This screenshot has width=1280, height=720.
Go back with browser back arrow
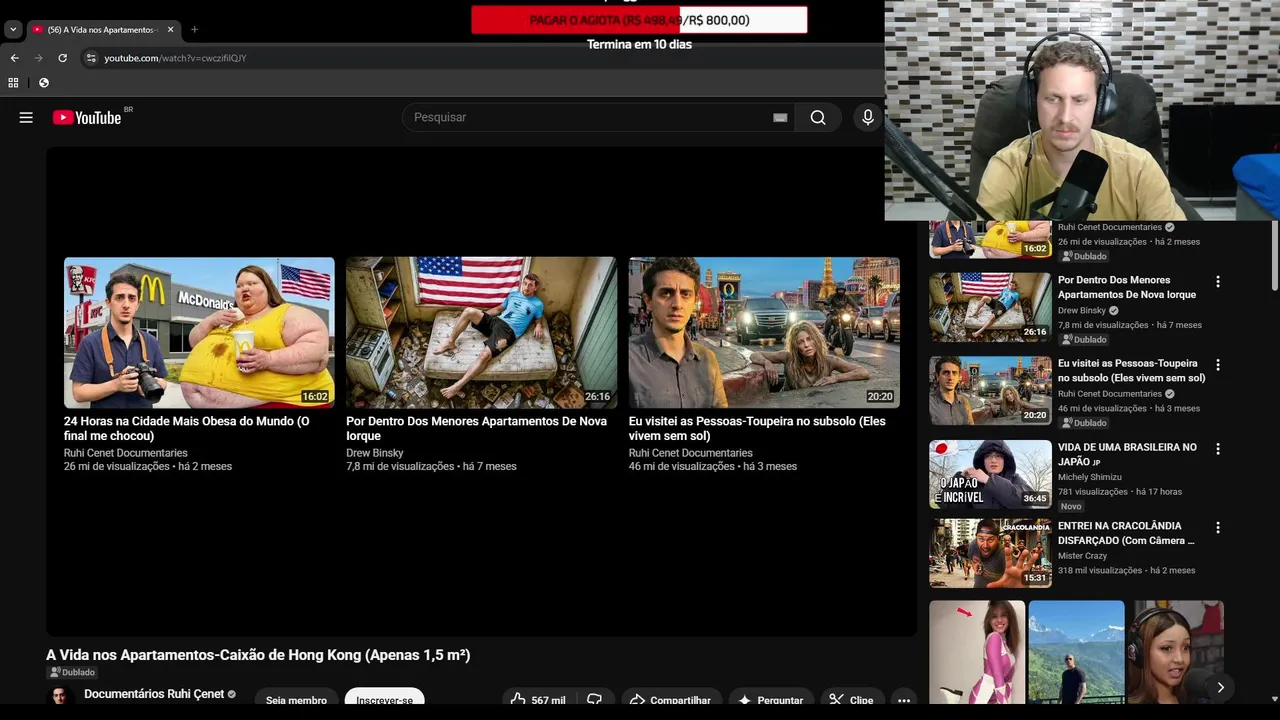click(14, 58)
